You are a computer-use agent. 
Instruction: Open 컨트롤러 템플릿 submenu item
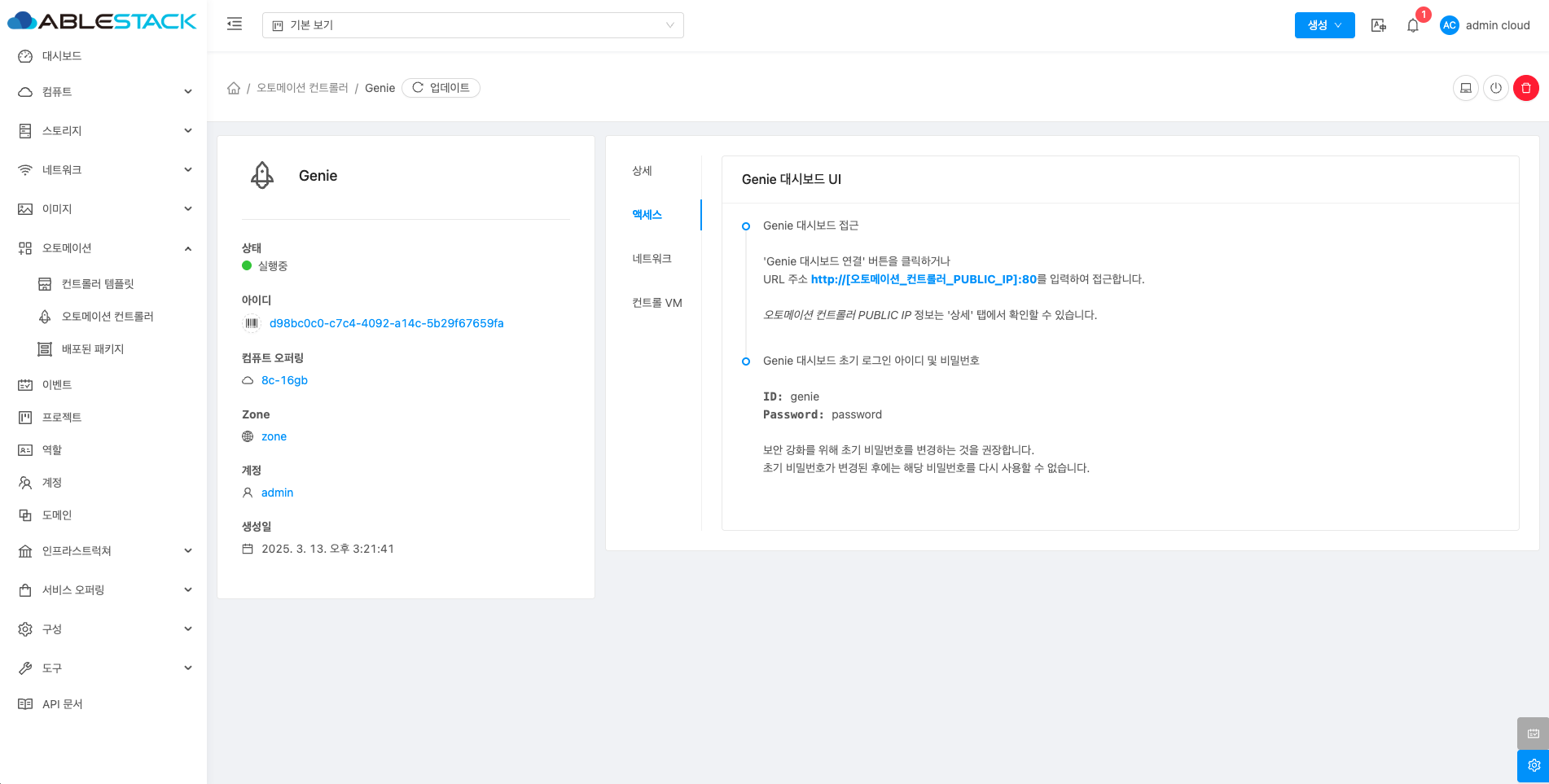(103, 284)
